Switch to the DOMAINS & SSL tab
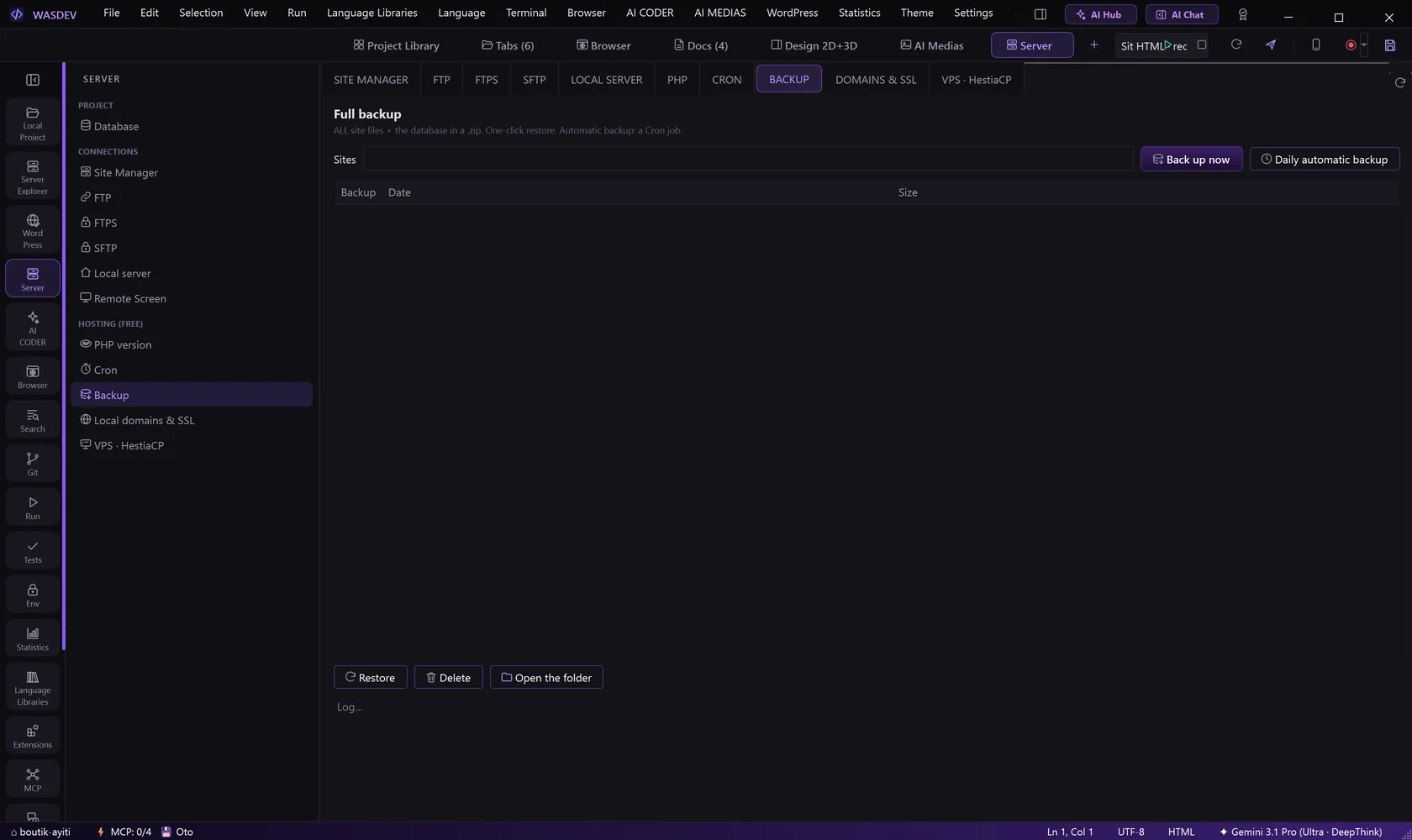1412x840 pixels. [x=876, y=80]
